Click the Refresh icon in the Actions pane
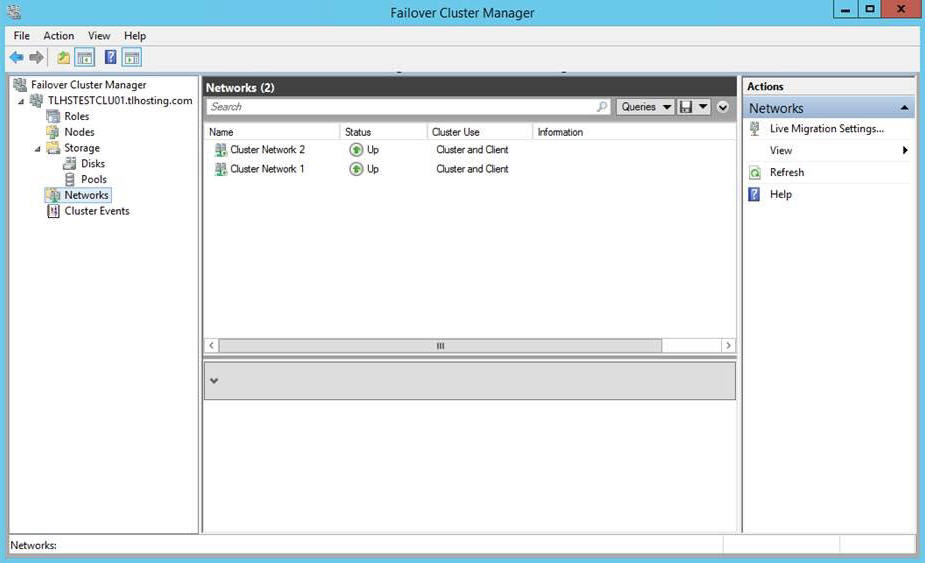The image size is (925, 563). (x=755, y=173)
